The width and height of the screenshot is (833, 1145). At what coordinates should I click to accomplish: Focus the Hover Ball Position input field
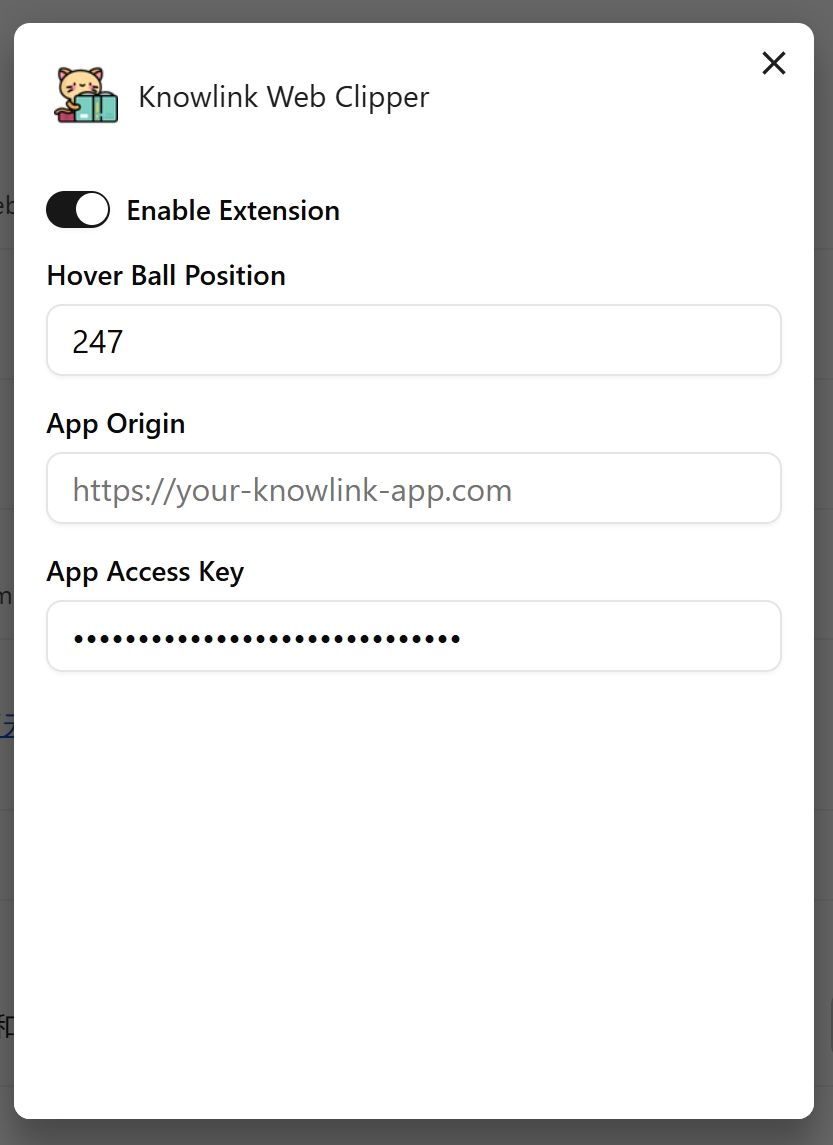point(414,340)
